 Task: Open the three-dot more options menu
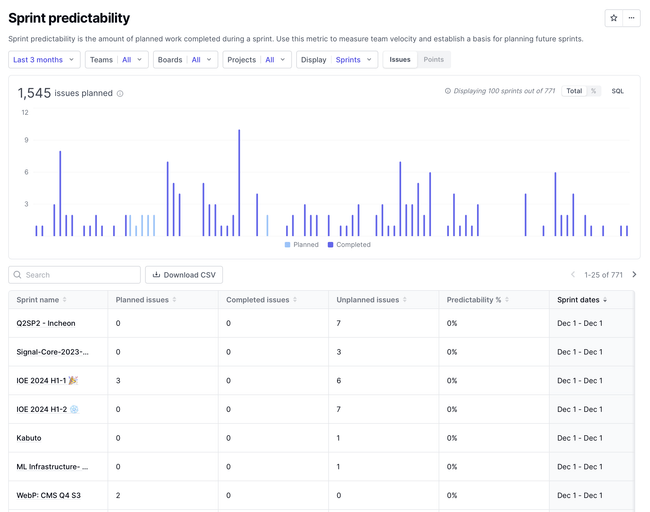click(x=631, y=18)
